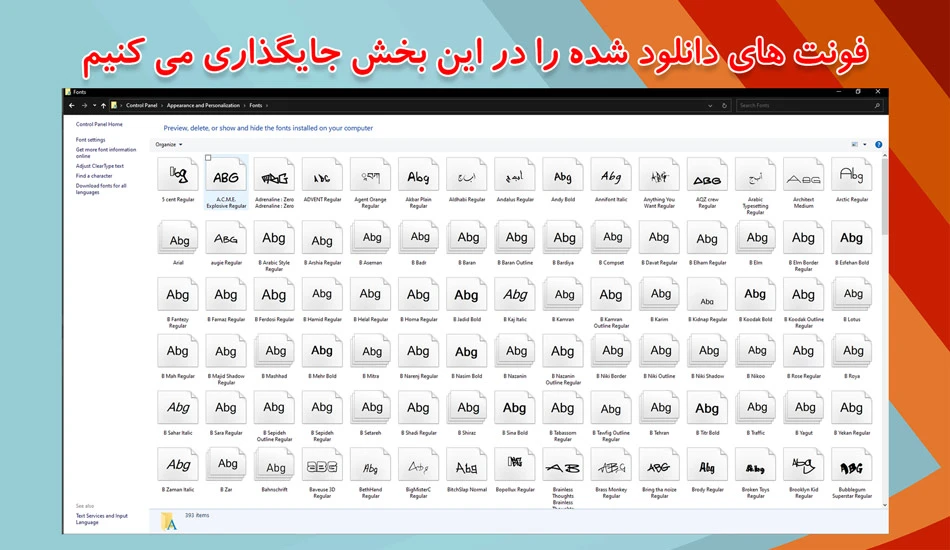Go forward with the Forward arrow

84,105
